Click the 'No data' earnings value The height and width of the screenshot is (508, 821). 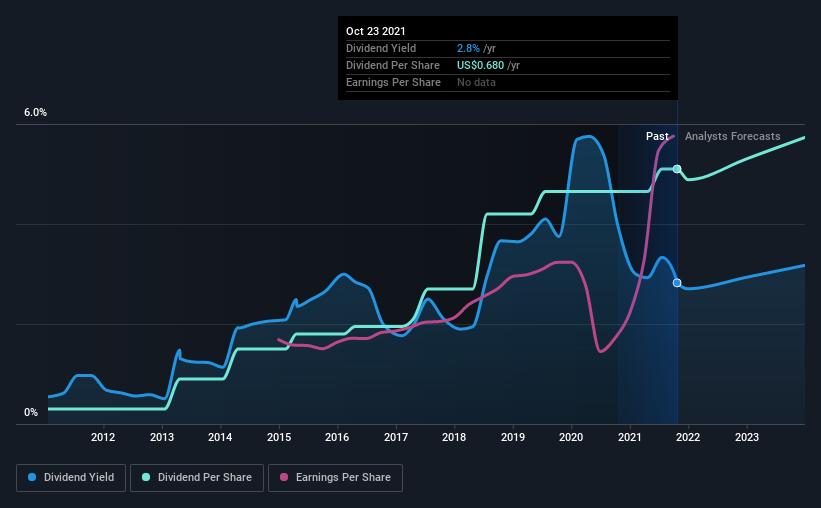pos(476,82)
